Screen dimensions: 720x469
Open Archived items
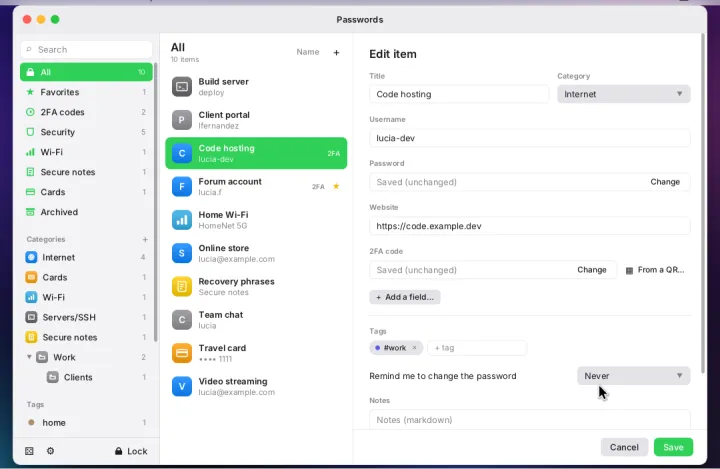pyautogui.click(x=86, y=212)
